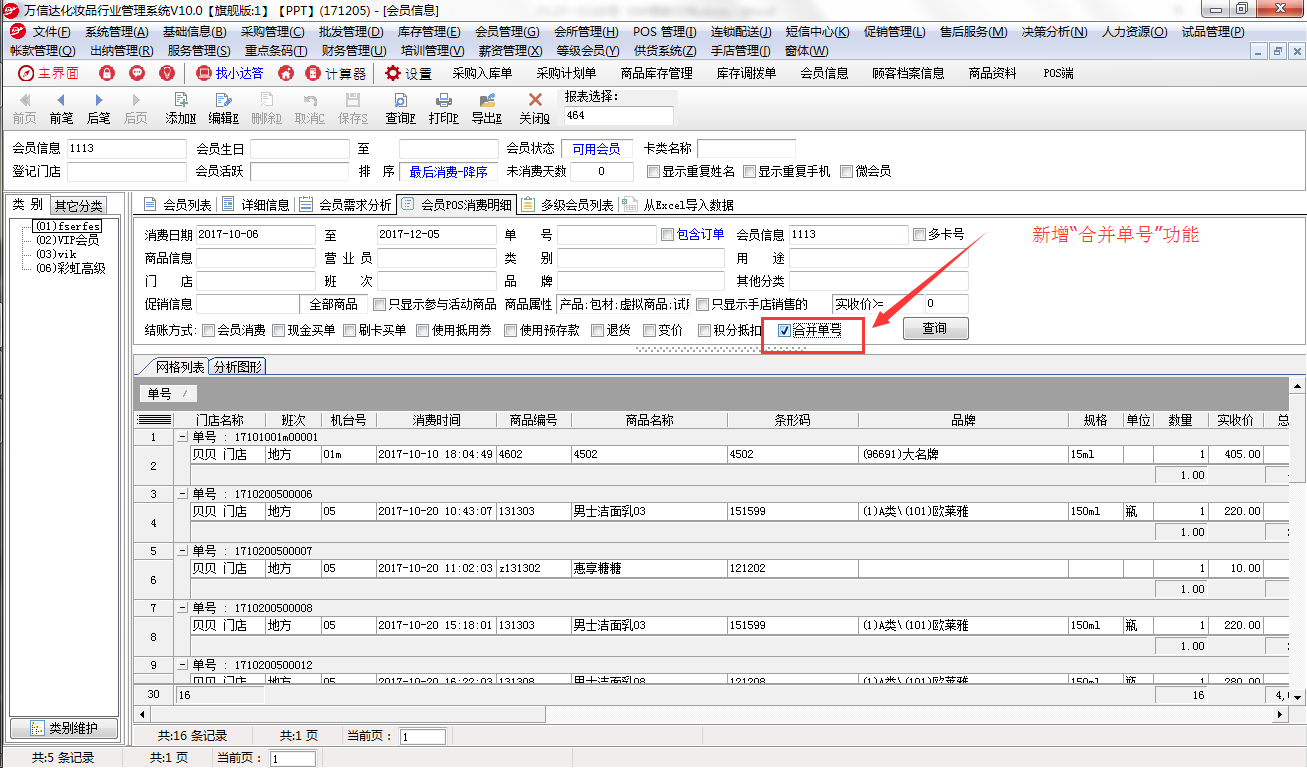This screenshot has width=1307, height=768.
Task: Toggle 显示重复姓名 checkbox
Action: pos(654,171)
